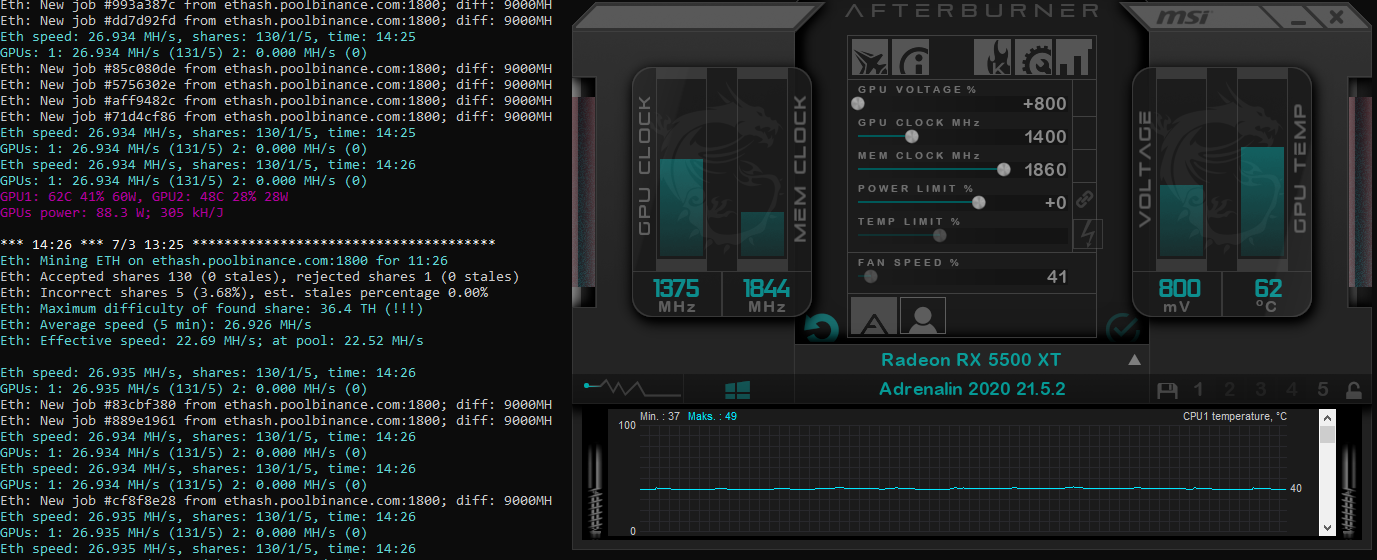Screen dimensions: 1377x560
Task: Click the Power Limit slider knob
Action: pyautogui.click(x=978, y=202)
